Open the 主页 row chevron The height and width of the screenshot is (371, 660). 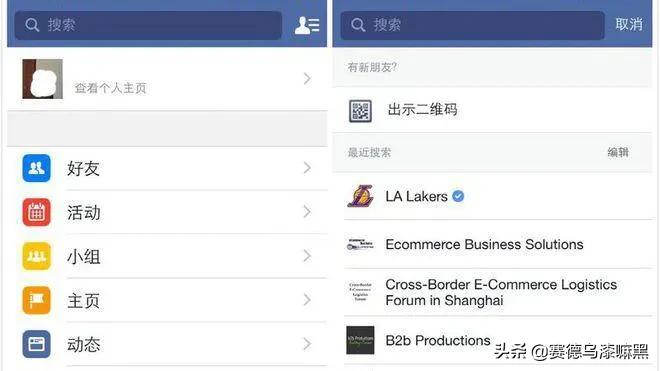click(307, 300)
